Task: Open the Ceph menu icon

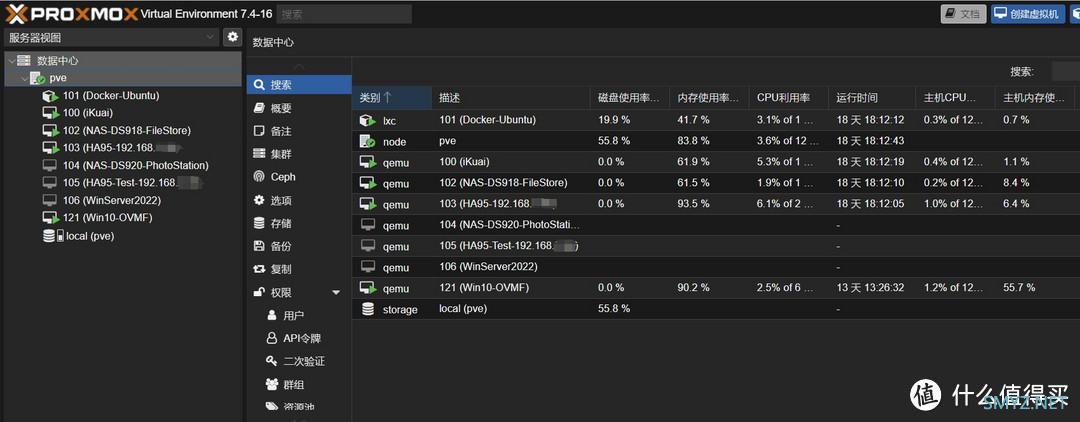Action: click(259, 177)
